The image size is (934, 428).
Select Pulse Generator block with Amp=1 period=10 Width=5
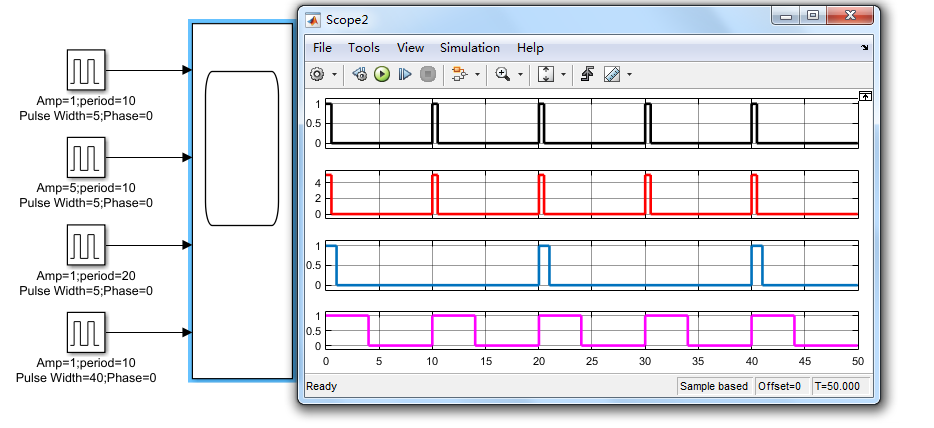[x=86, y=70]
